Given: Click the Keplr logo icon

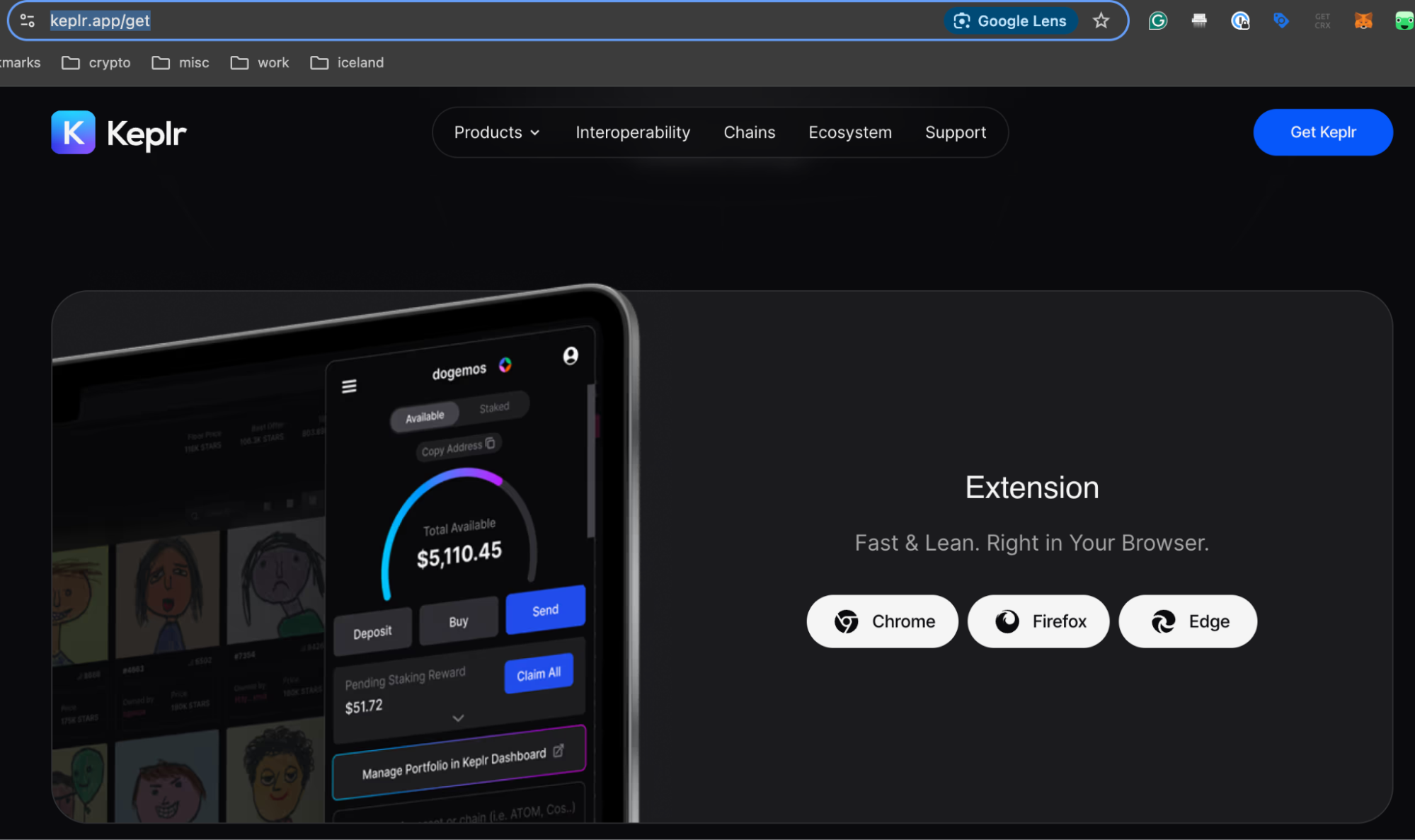Looking at the screenshot, I should (x=73, y=132).
